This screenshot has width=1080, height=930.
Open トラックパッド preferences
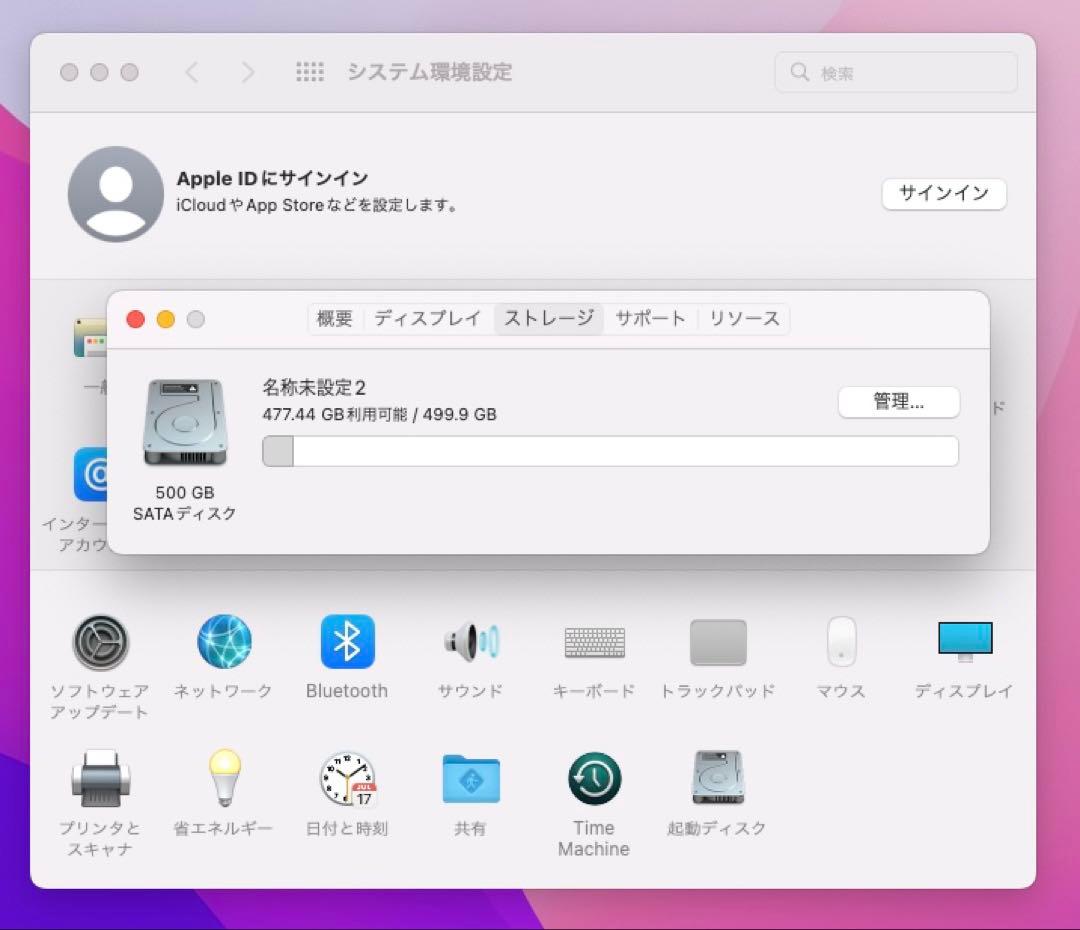(717, 642)
